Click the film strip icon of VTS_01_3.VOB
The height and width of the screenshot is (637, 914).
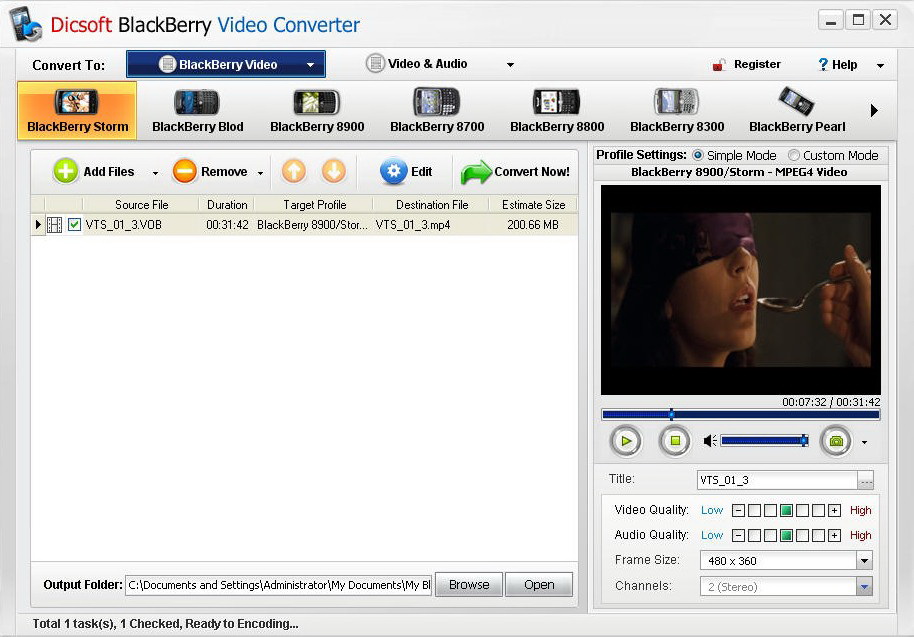click(x=54, y=225)
